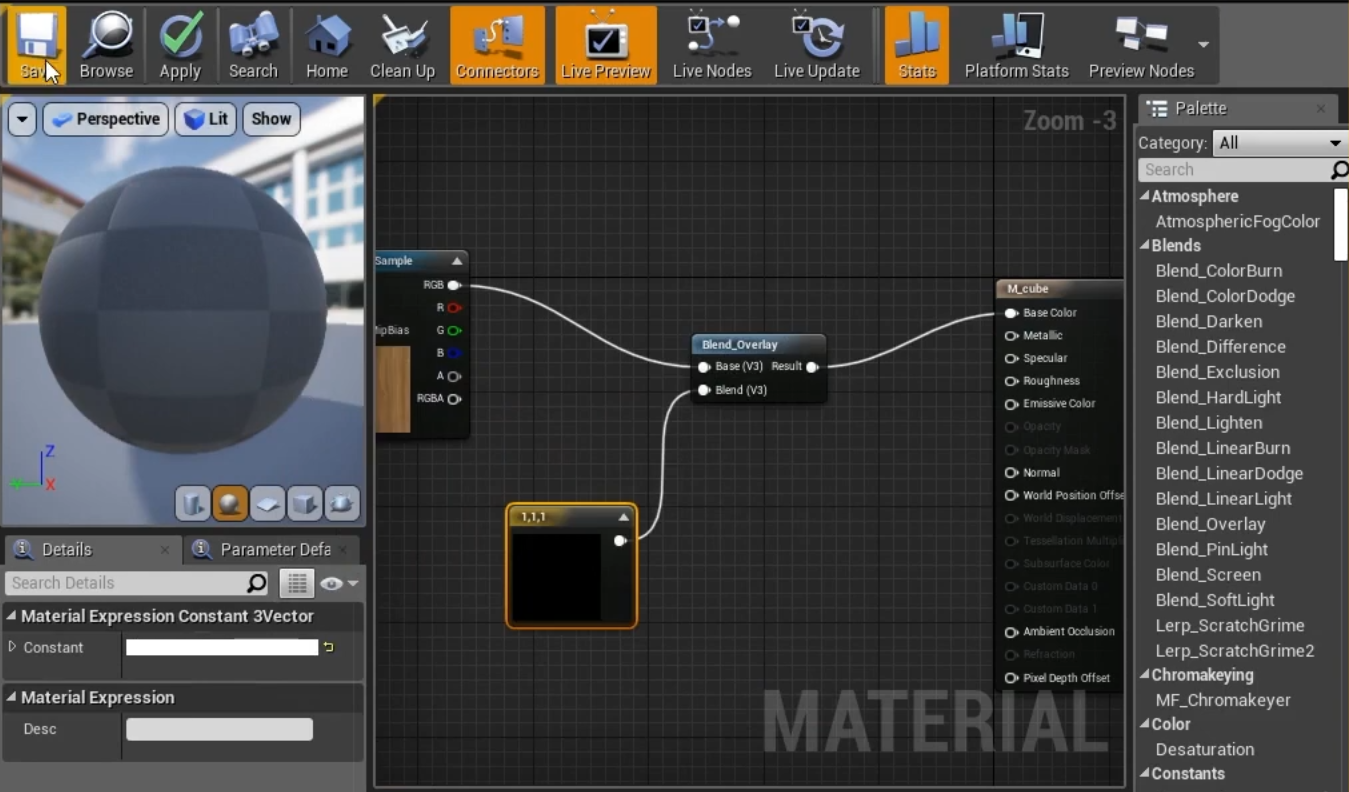Click the Save toolbar icon
This screenshot has width=1349, height=792.
click(x=37, y=46)
